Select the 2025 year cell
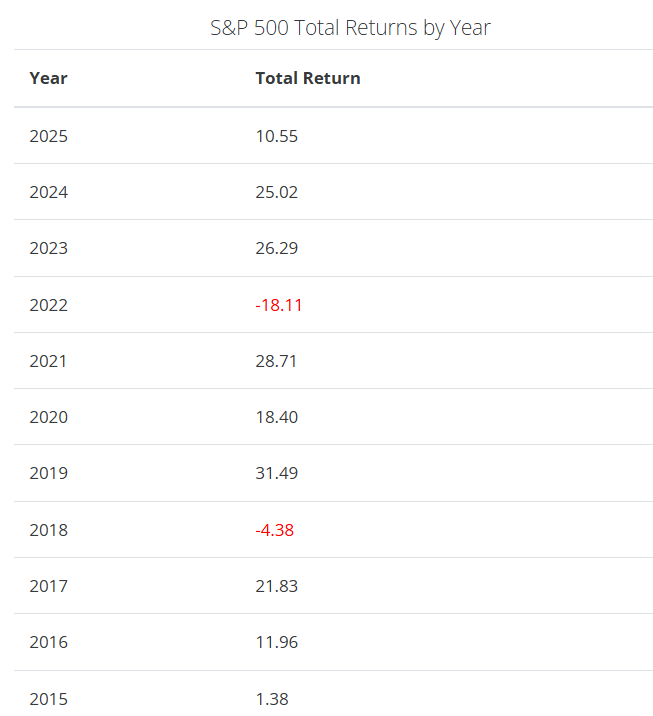The image size is (653, 716). (x=48, y=136)
